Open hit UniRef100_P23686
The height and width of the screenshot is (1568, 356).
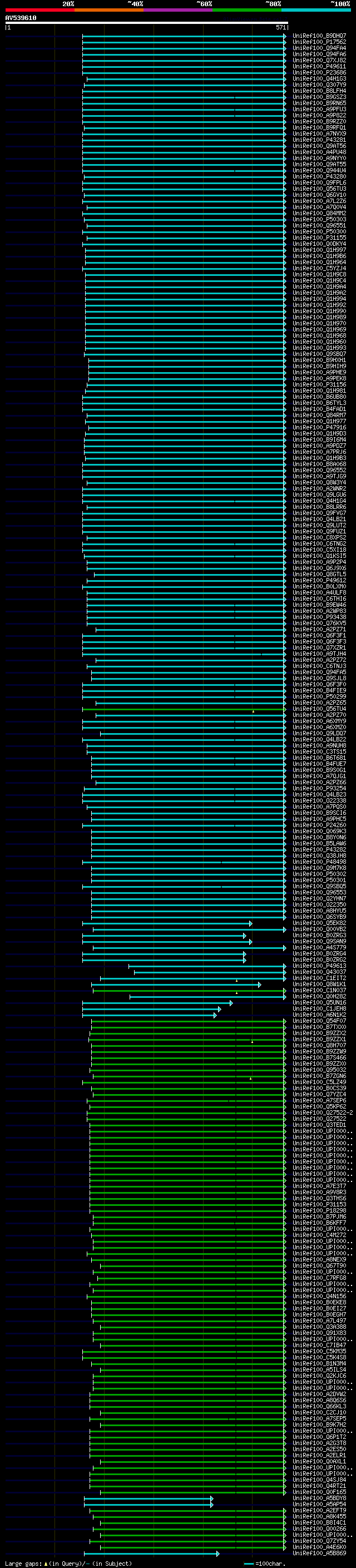[319, 72]
